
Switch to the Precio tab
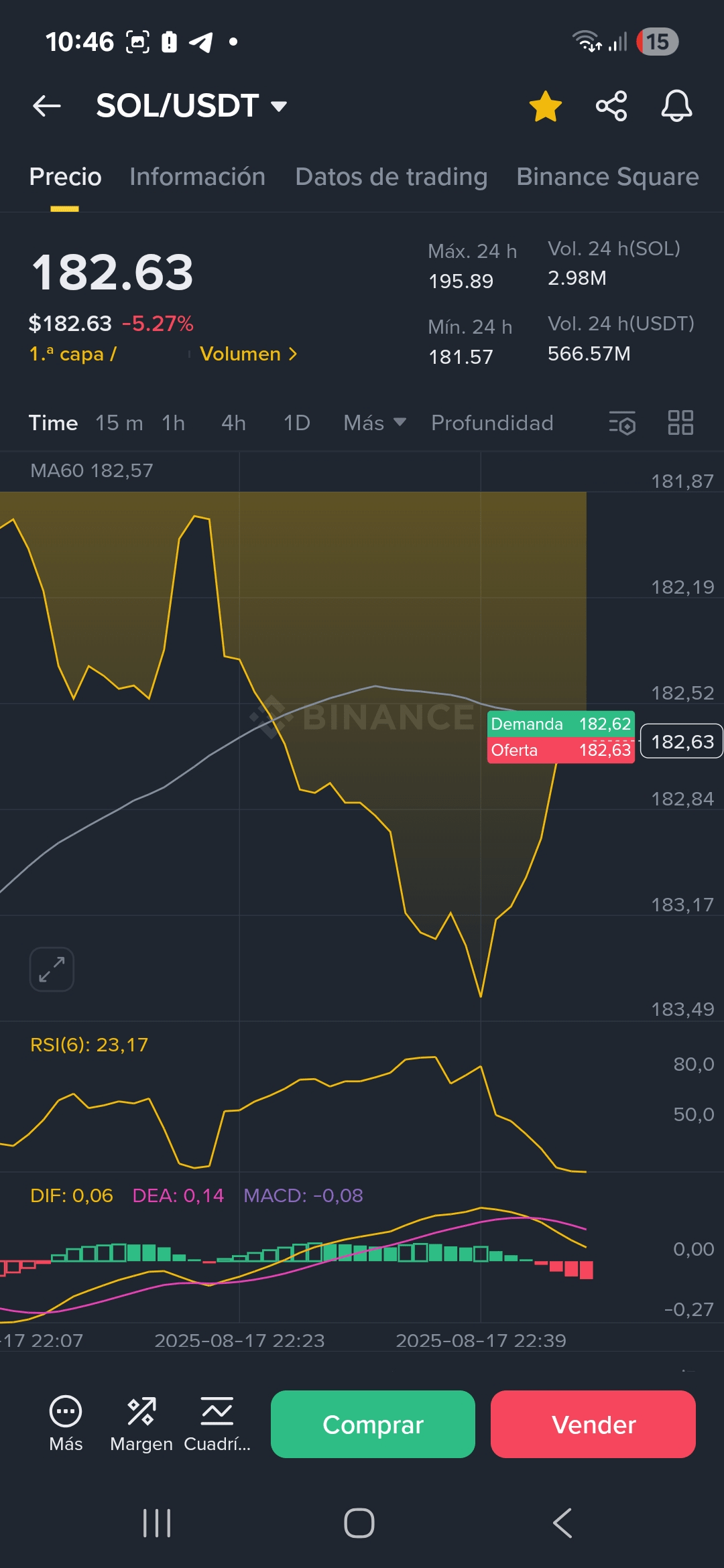click(65, 177)
